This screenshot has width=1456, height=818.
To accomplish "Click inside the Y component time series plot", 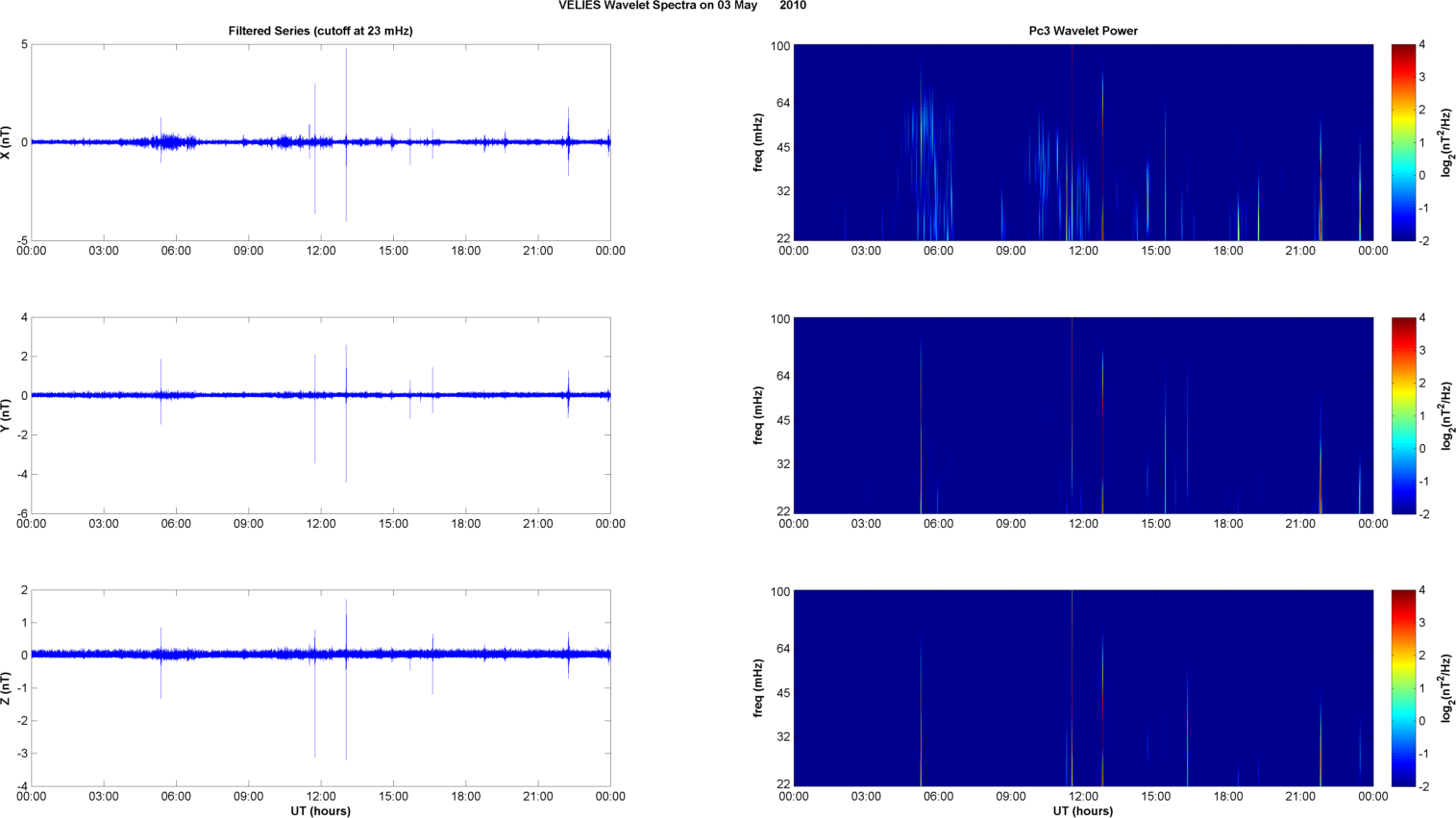I will pos(321,415).
